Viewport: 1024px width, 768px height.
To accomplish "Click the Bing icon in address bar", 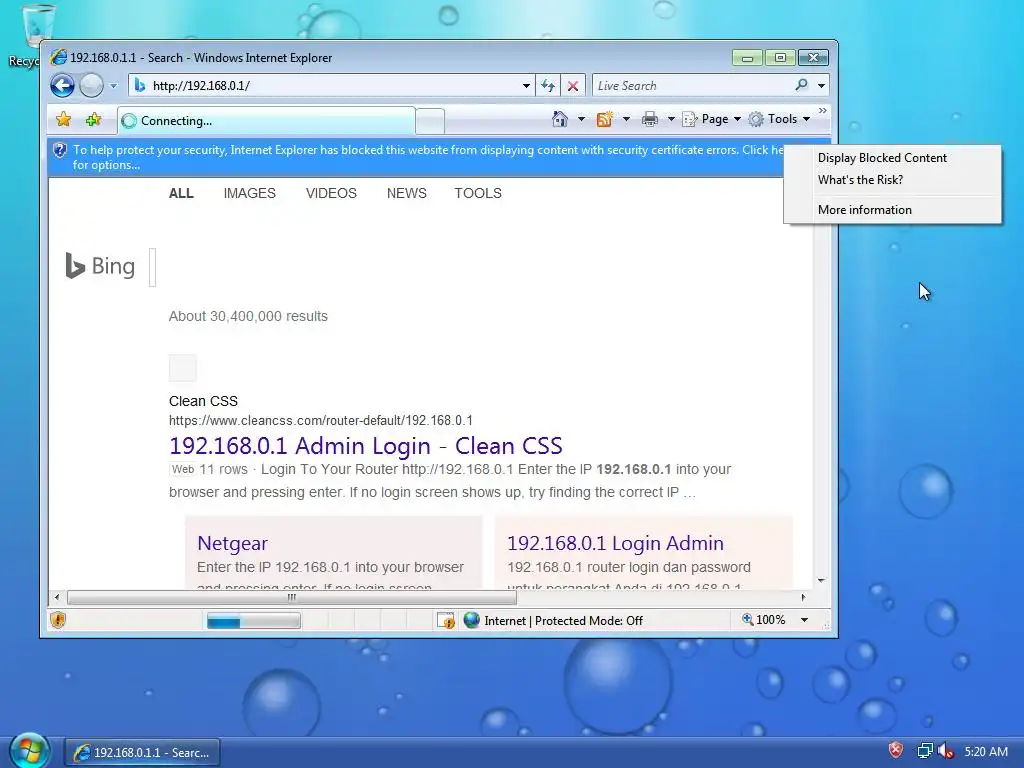I will 140,85.
